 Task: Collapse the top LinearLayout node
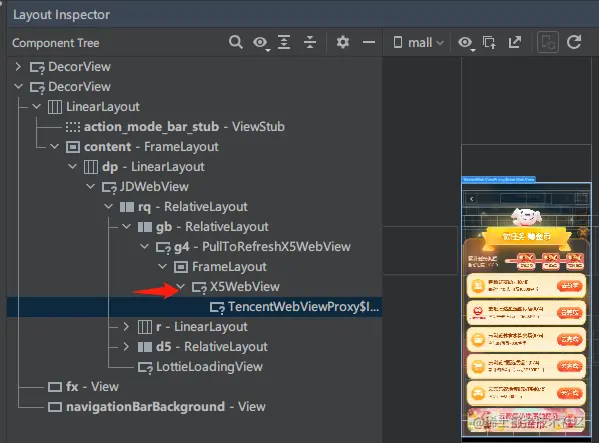(x=36, y=106)
